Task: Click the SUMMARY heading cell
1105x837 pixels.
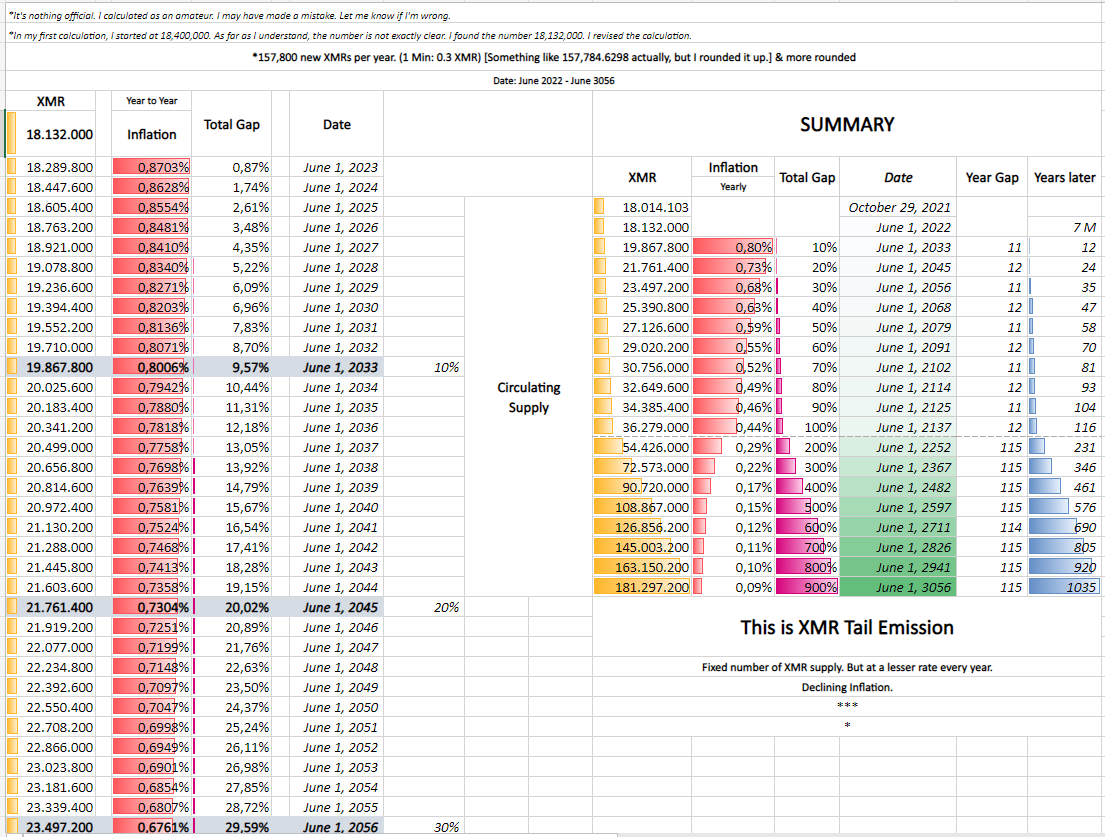Action: pyautogui.click(x=846, y=124)
